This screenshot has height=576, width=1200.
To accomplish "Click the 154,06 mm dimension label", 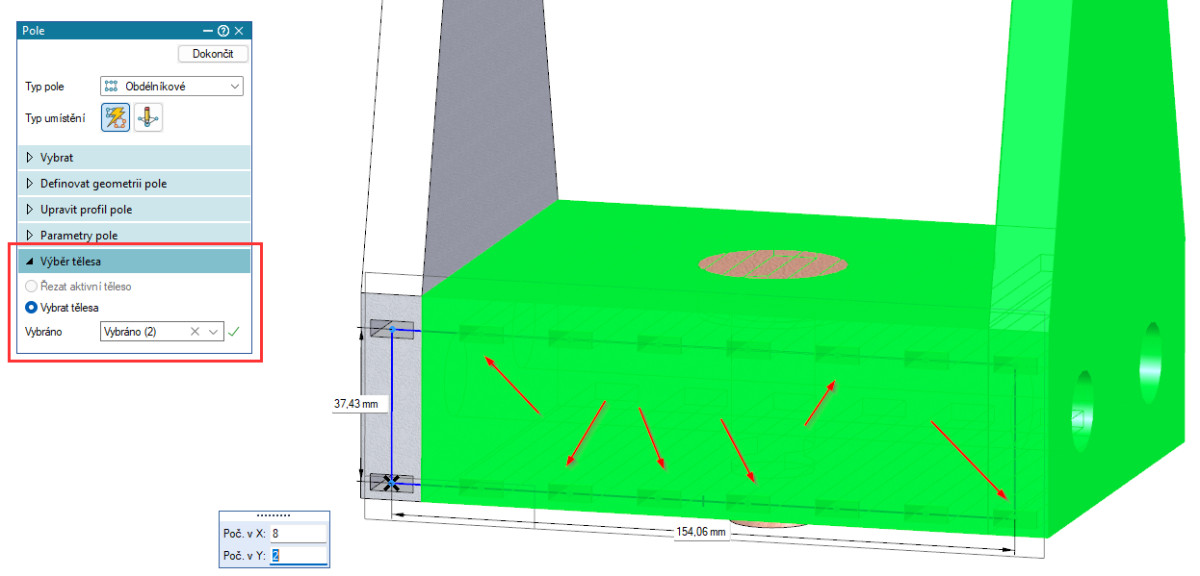I will pos(700,532).
